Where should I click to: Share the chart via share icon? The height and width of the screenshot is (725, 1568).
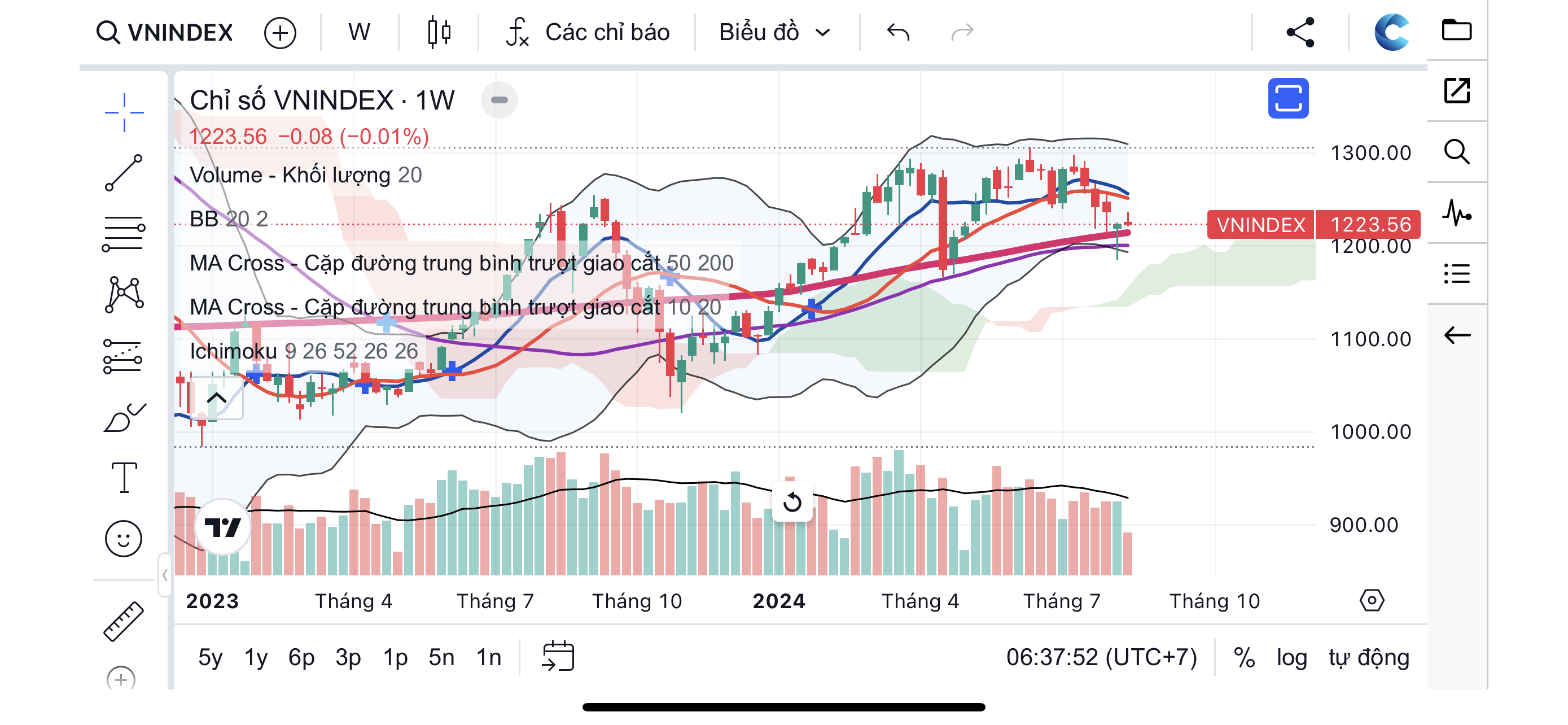(x=1301, y=32)
